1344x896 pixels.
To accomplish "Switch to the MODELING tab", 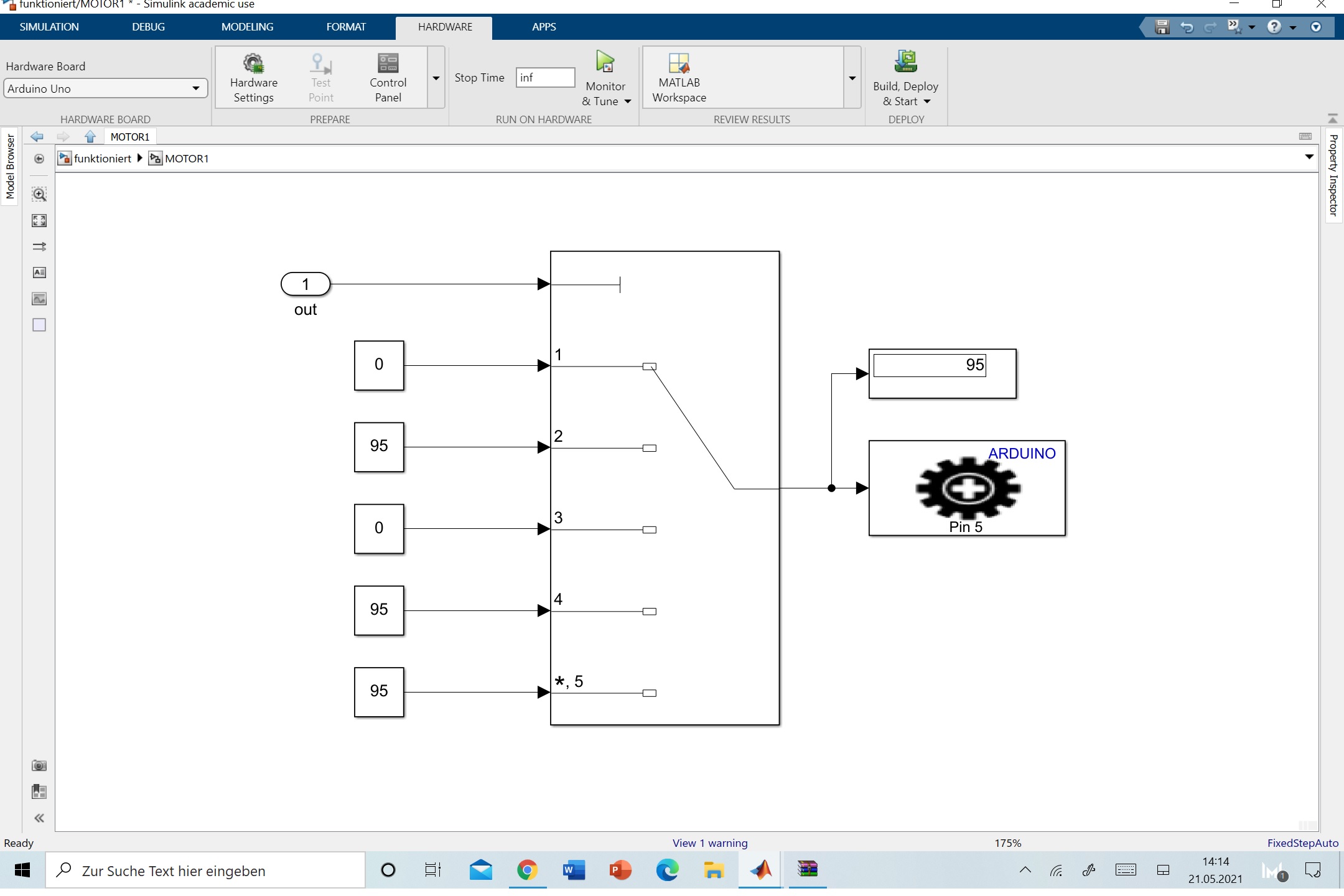I will (247, 27).
